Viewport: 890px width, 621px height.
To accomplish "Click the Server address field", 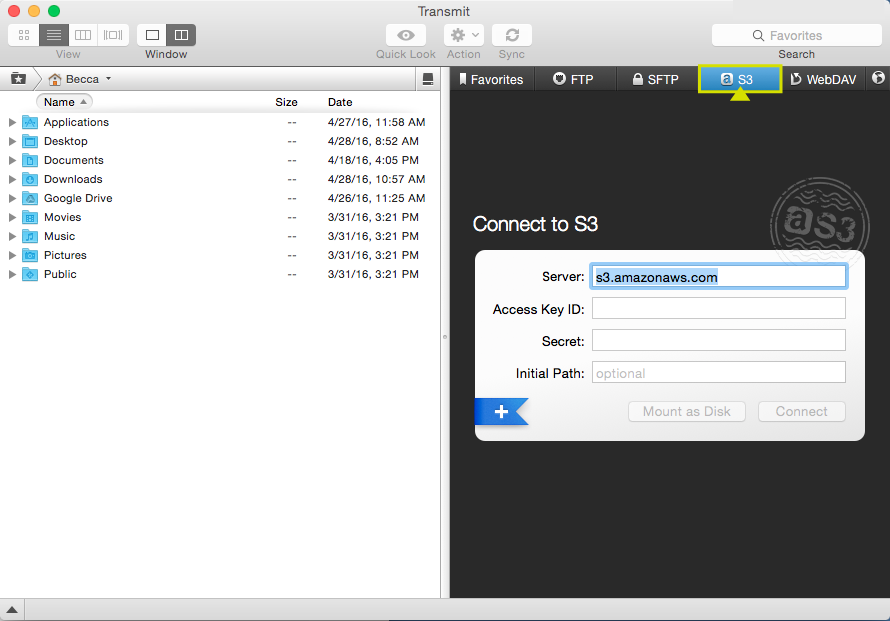I will click(x=719, y=277).
